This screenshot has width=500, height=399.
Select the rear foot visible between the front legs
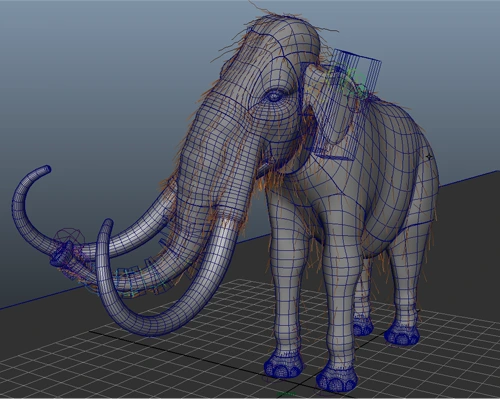363,326
